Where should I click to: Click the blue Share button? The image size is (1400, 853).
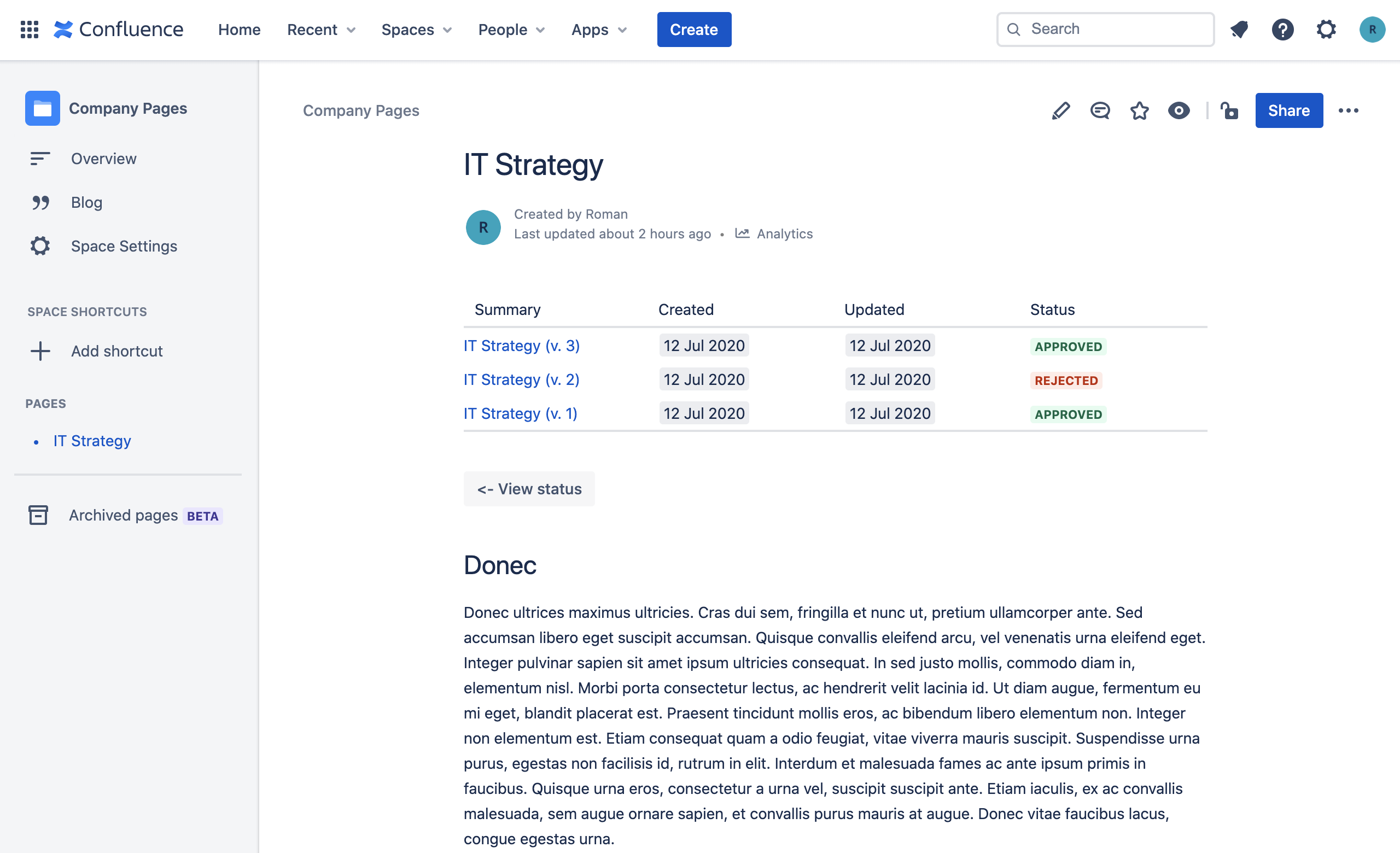(x=1288, y=111)
